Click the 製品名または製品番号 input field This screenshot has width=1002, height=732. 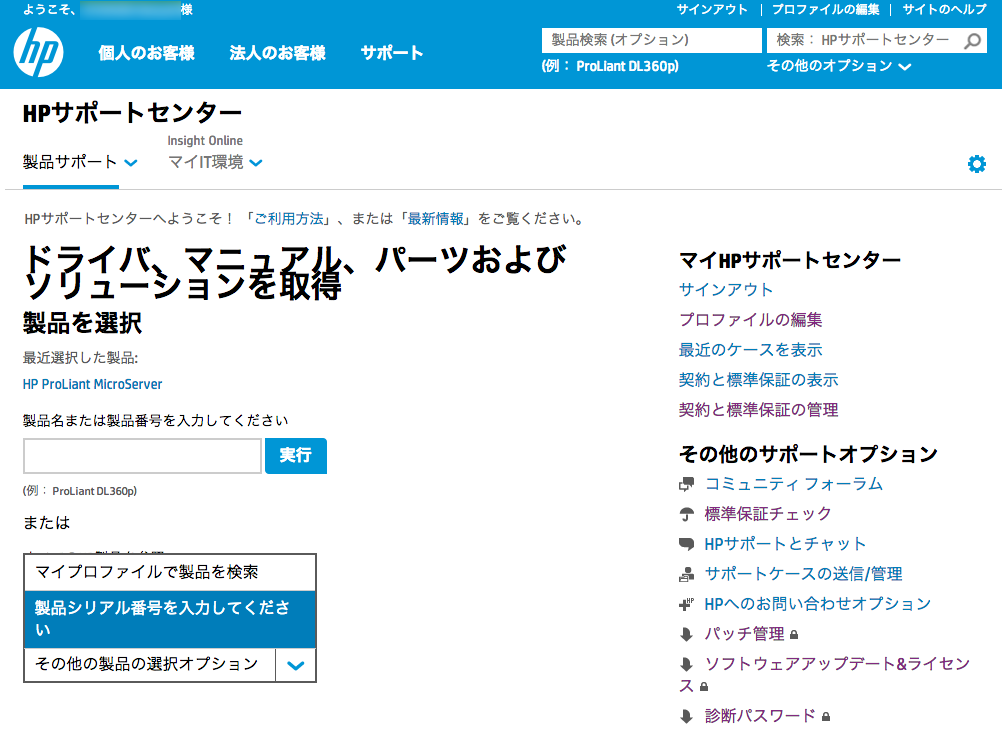(x=142, y=456)
